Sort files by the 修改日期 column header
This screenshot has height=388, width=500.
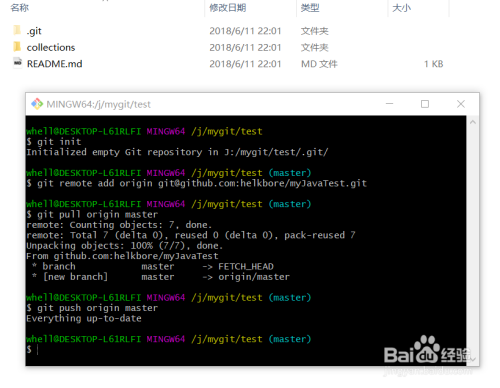228,8
